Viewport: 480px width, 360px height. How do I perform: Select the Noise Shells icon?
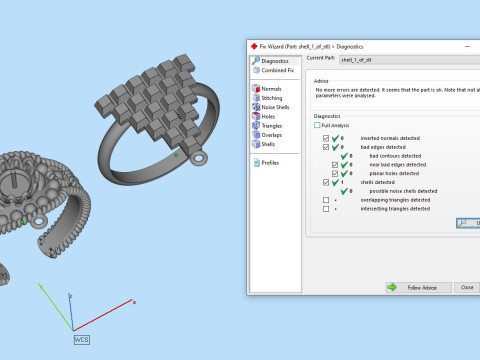point(256,107)
